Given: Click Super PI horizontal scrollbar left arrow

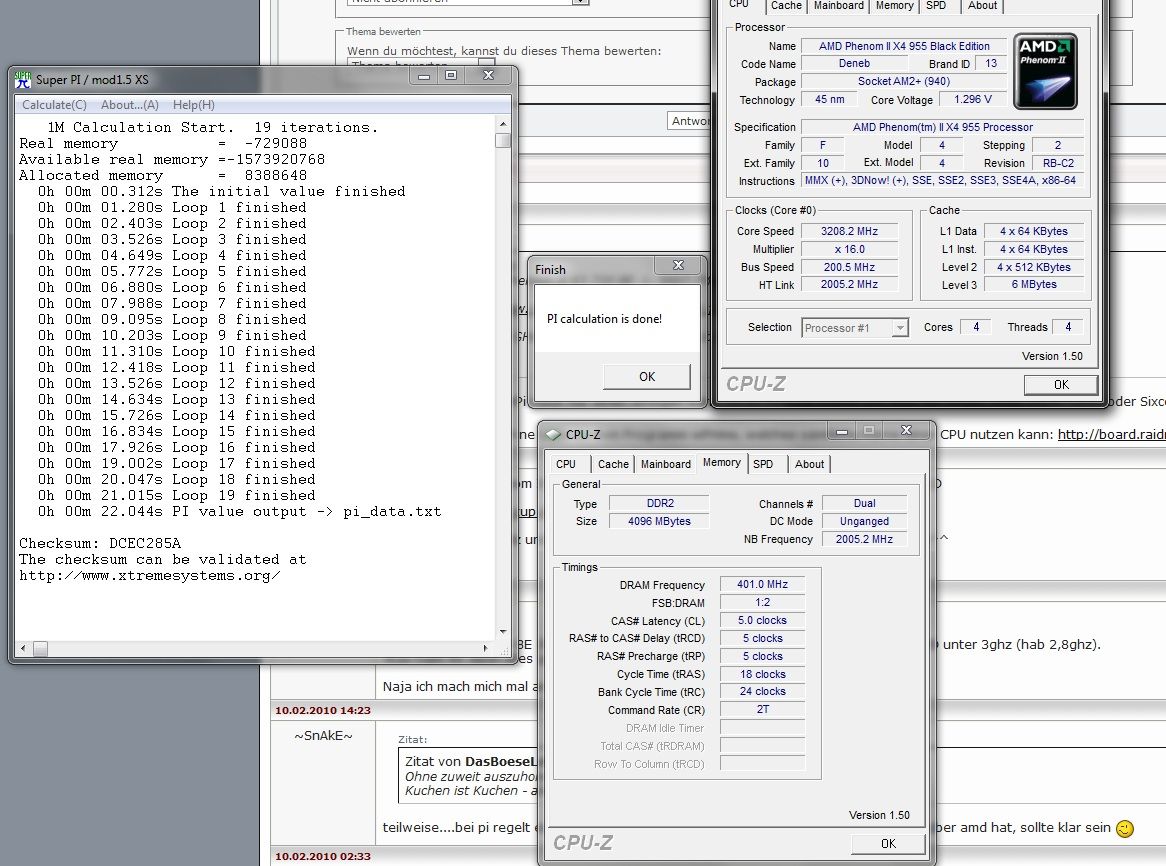Looking at the screenshot, I should 23,648.
